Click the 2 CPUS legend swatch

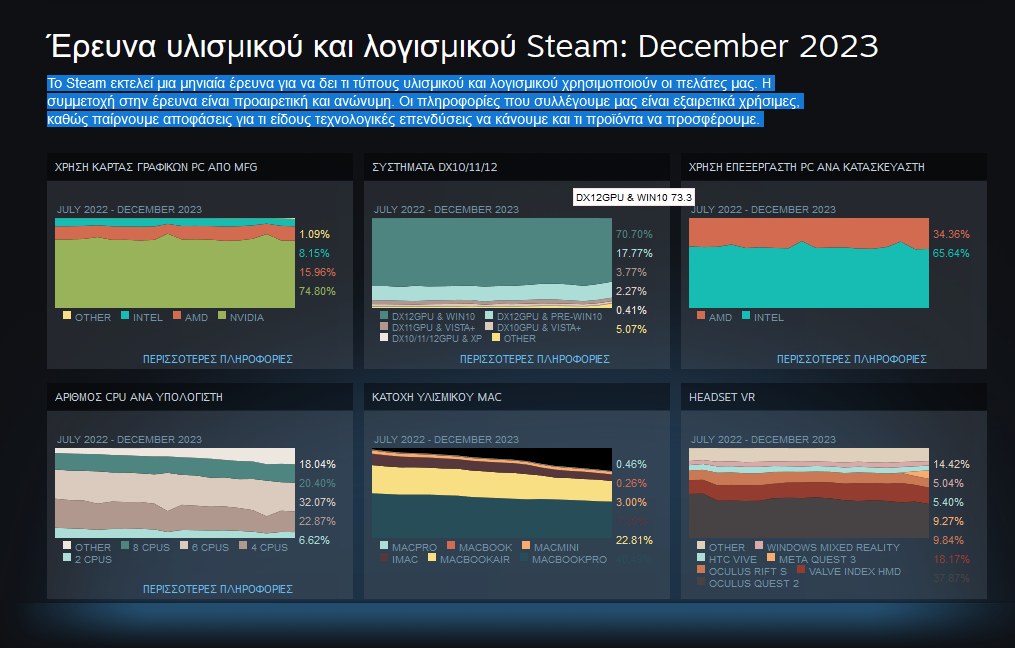coord(67,557)
